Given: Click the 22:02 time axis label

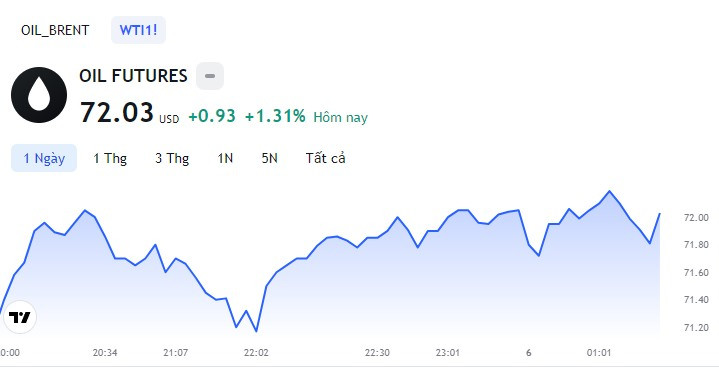Looking at the screenshot, I should 256,353.
